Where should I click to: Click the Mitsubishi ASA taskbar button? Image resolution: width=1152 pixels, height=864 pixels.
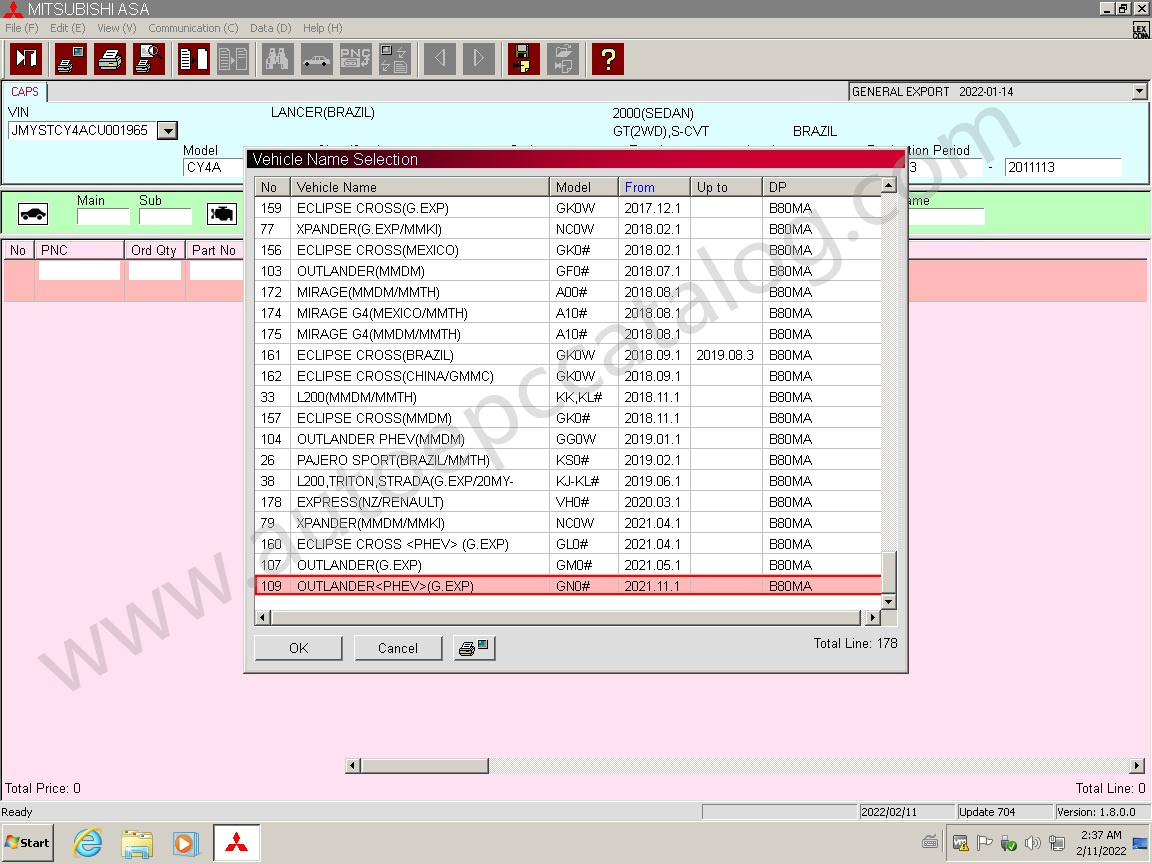coord(237,843)
